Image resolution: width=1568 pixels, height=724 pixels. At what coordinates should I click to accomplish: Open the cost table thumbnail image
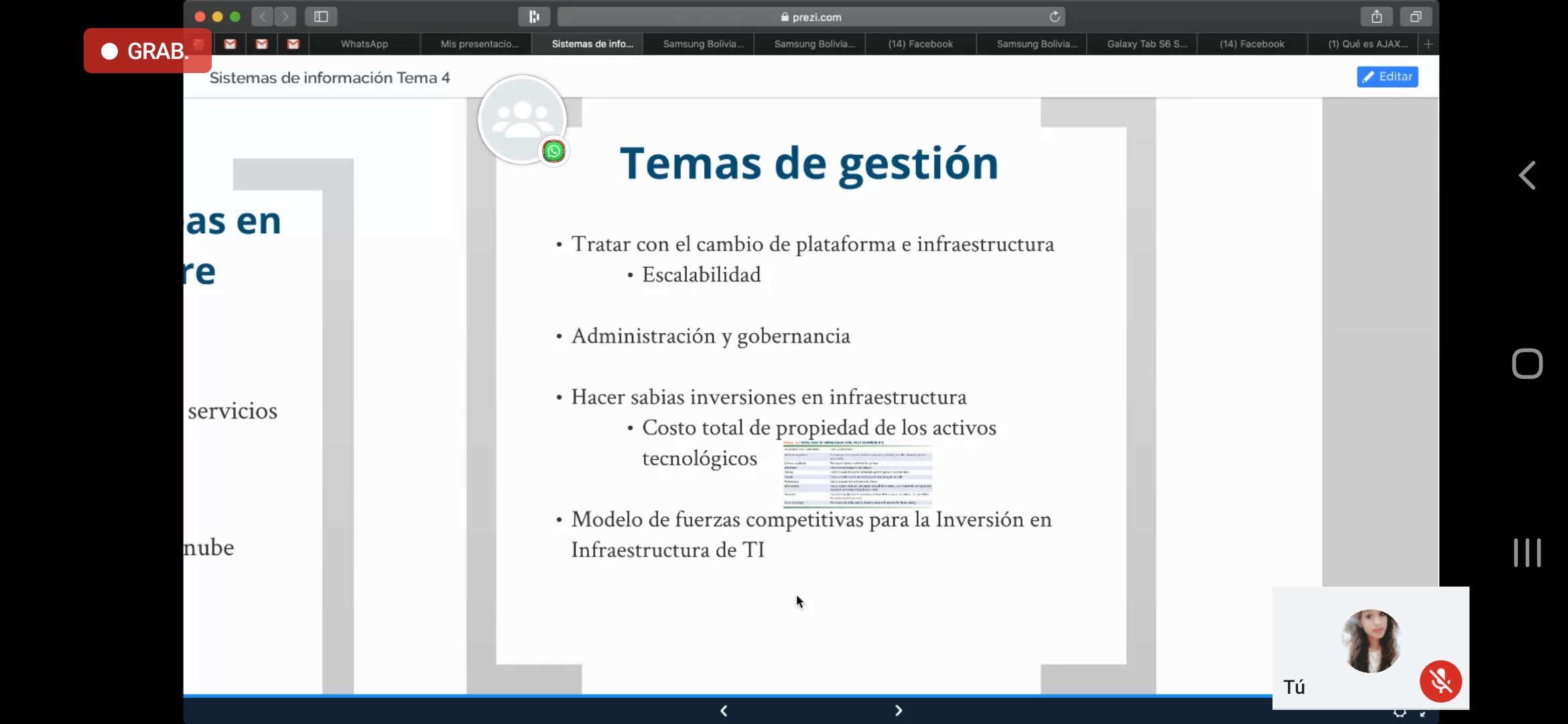(858, 473)
